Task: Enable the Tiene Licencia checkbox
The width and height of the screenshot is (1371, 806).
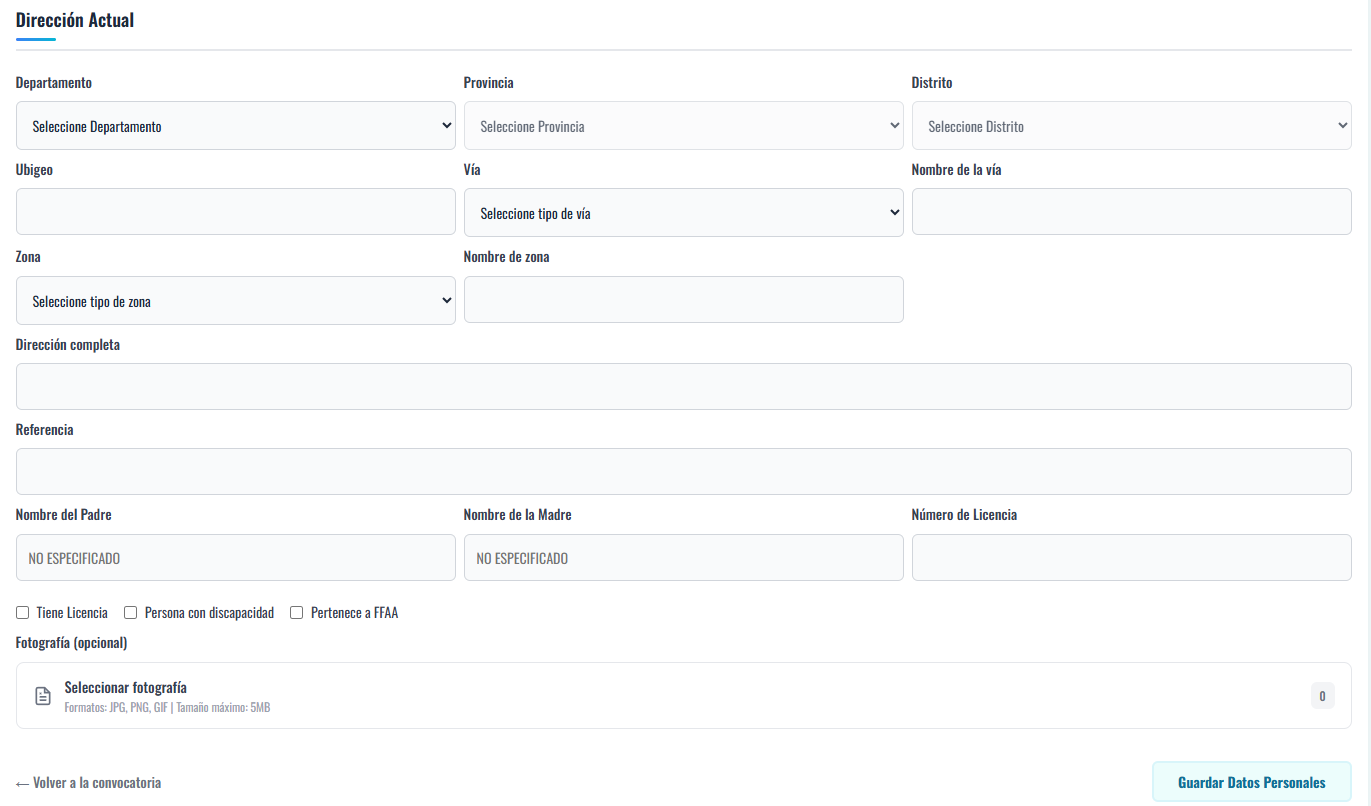Action: click(x=23, y=613)
